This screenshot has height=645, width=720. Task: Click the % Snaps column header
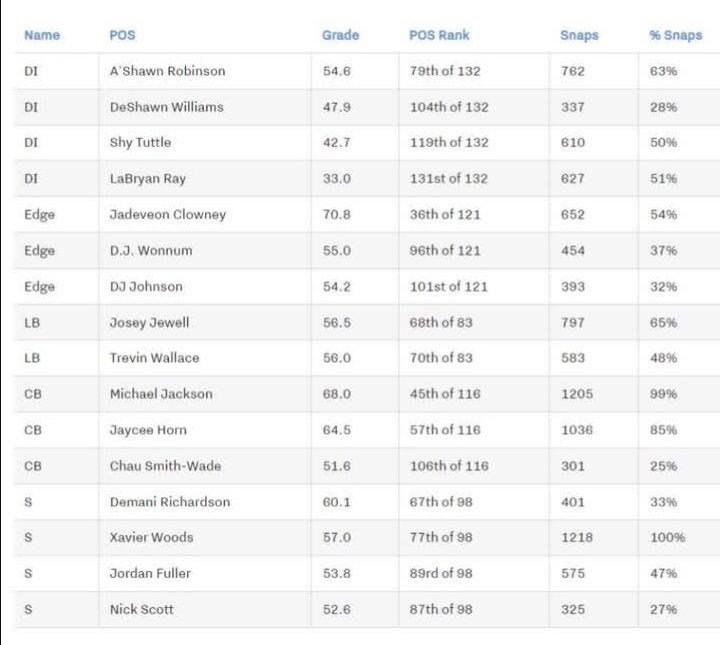[675, 35]
